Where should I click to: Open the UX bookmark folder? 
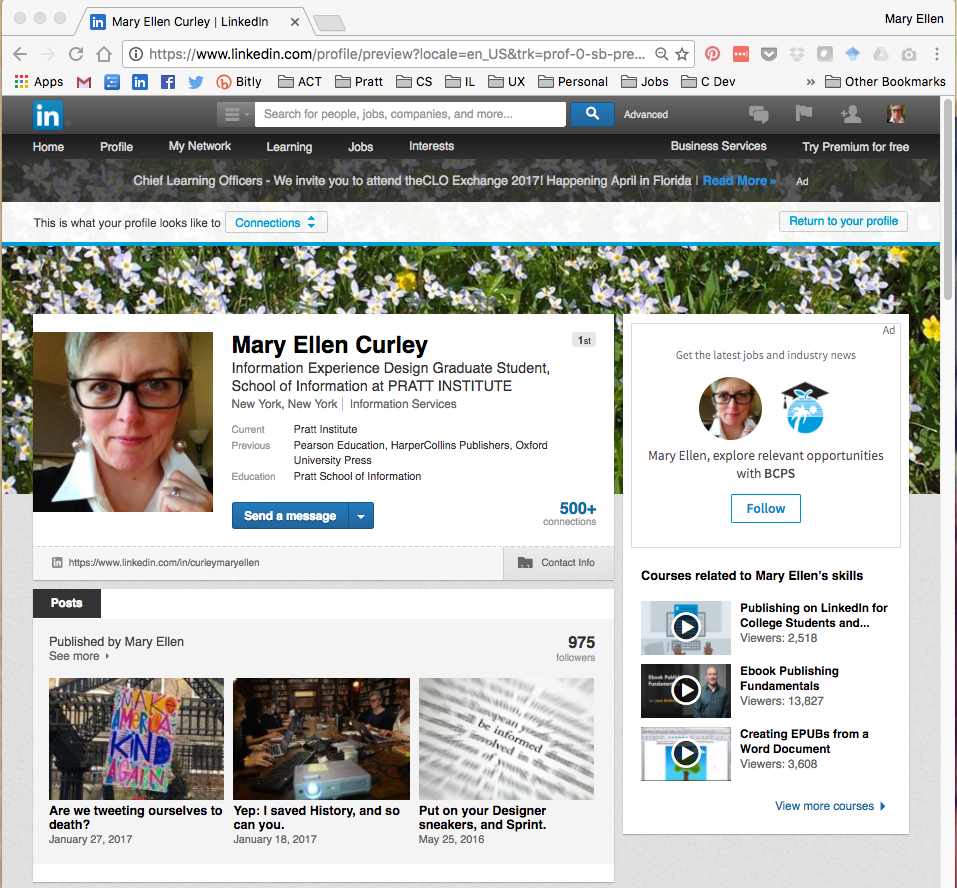coord(507,82)
